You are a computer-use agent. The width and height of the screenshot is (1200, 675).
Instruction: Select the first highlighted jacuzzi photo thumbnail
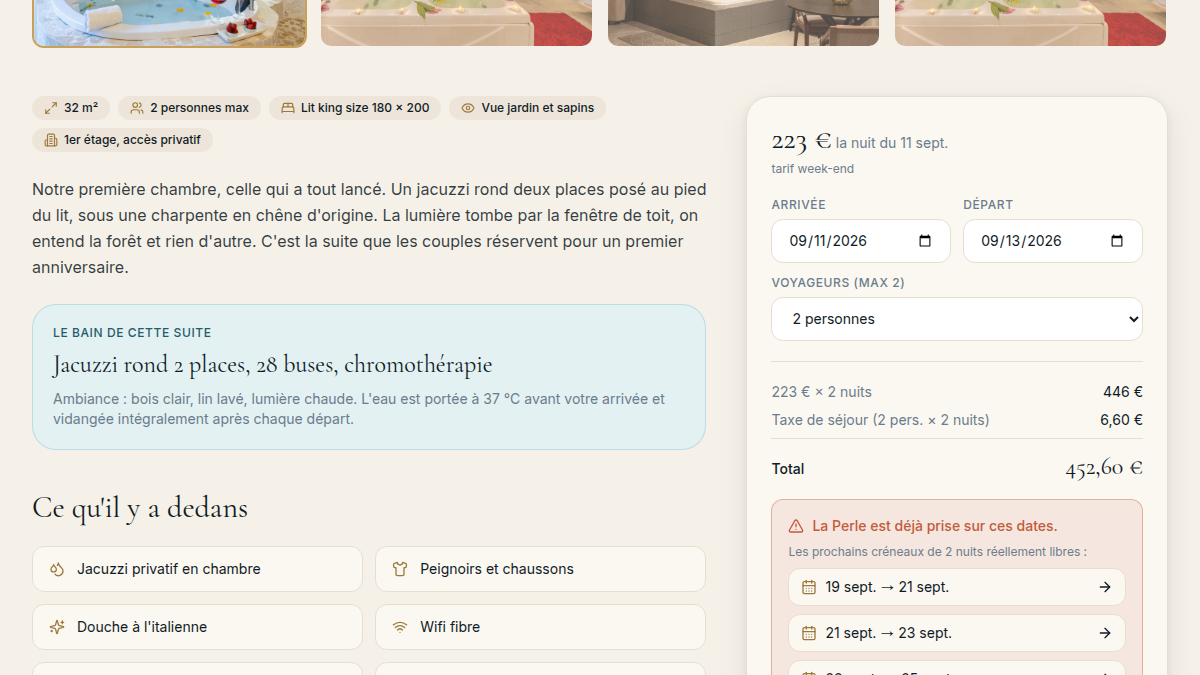[x=170, y=23]
